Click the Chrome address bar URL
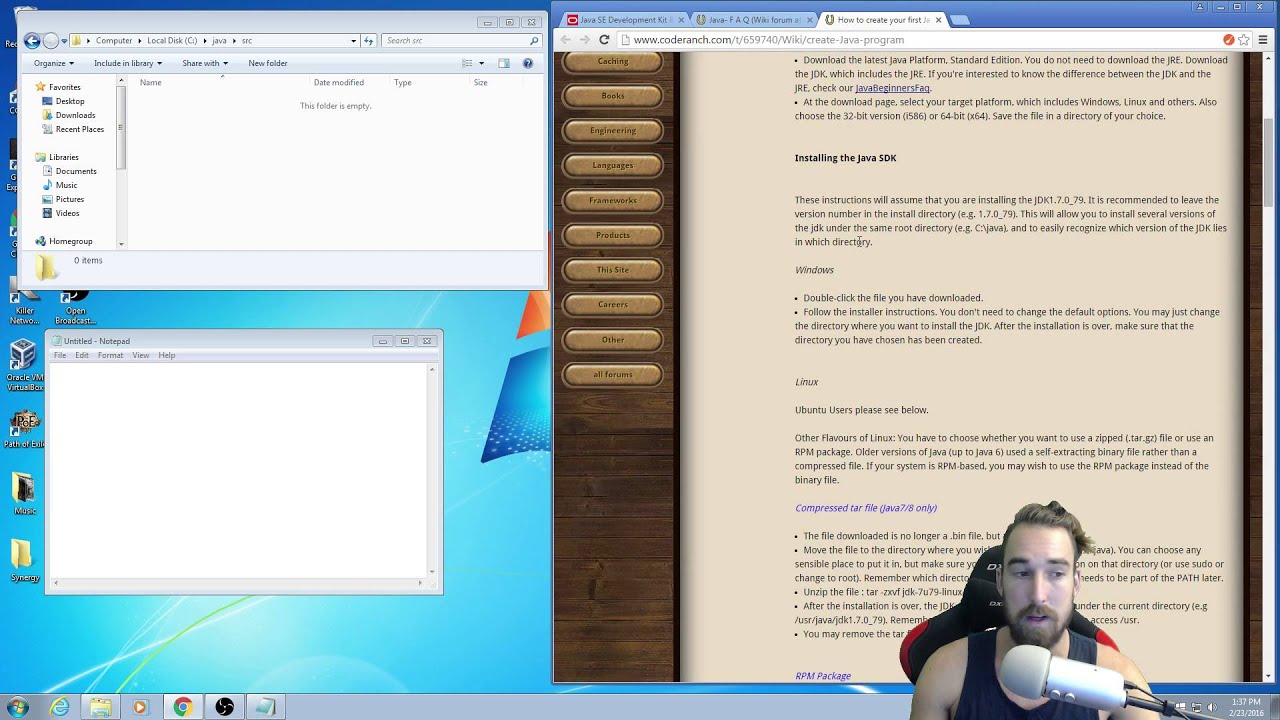The image size is (1280, 720). pos(768,40)
